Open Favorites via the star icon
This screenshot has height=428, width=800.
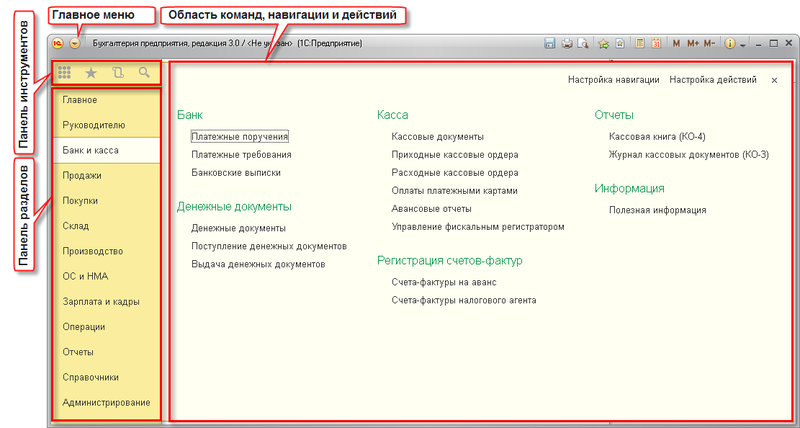pyautogui.click(x=92, y=73)
